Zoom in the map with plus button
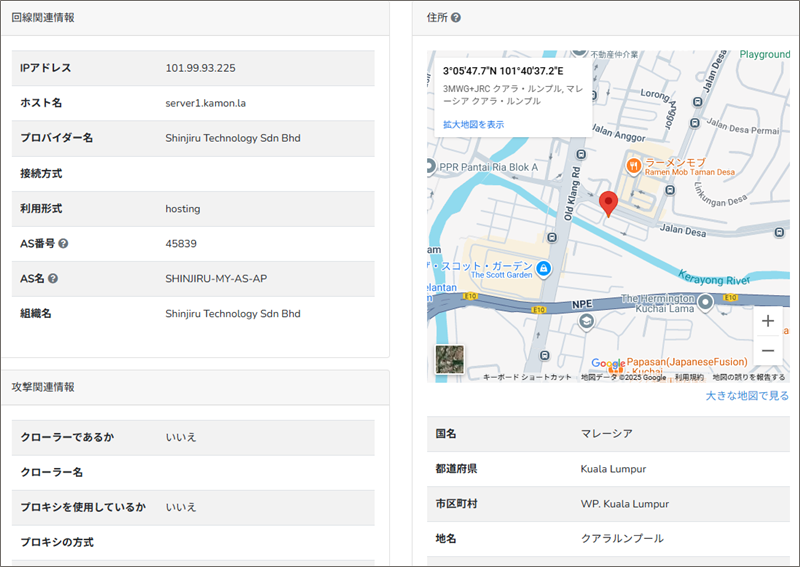The width and height of the screenshot is (800, 567). [767, 321]
